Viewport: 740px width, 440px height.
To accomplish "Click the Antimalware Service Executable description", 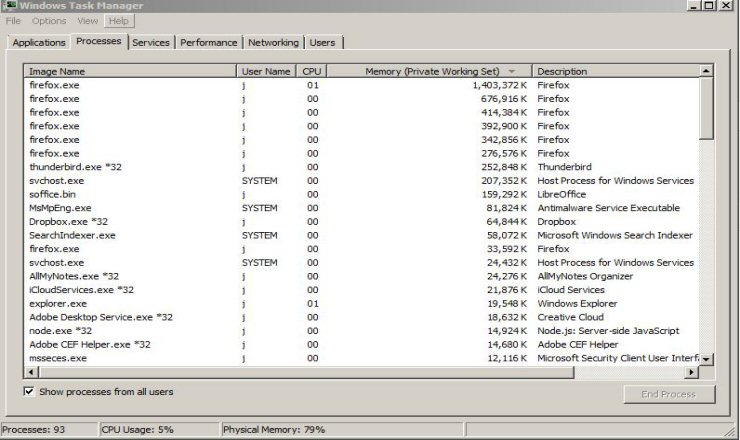I will pos(608,208).
